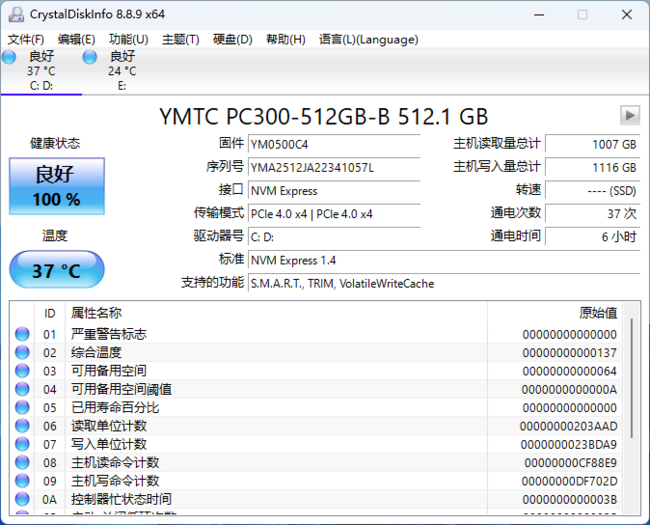Click status orb for 读取单位计数 row
This screenshot has height=525, width=650.
[22, 426]
